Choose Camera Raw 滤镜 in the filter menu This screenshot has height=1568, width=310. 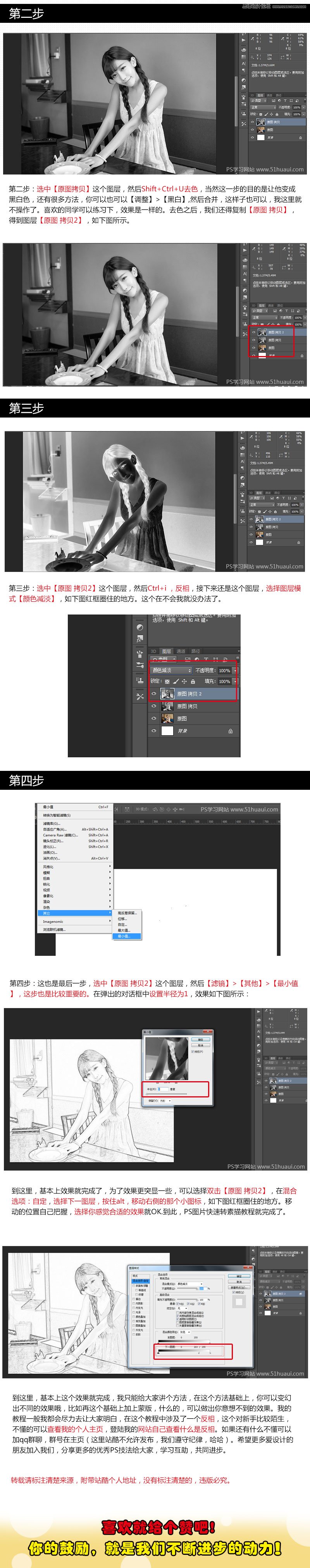(x=76, y=835)
